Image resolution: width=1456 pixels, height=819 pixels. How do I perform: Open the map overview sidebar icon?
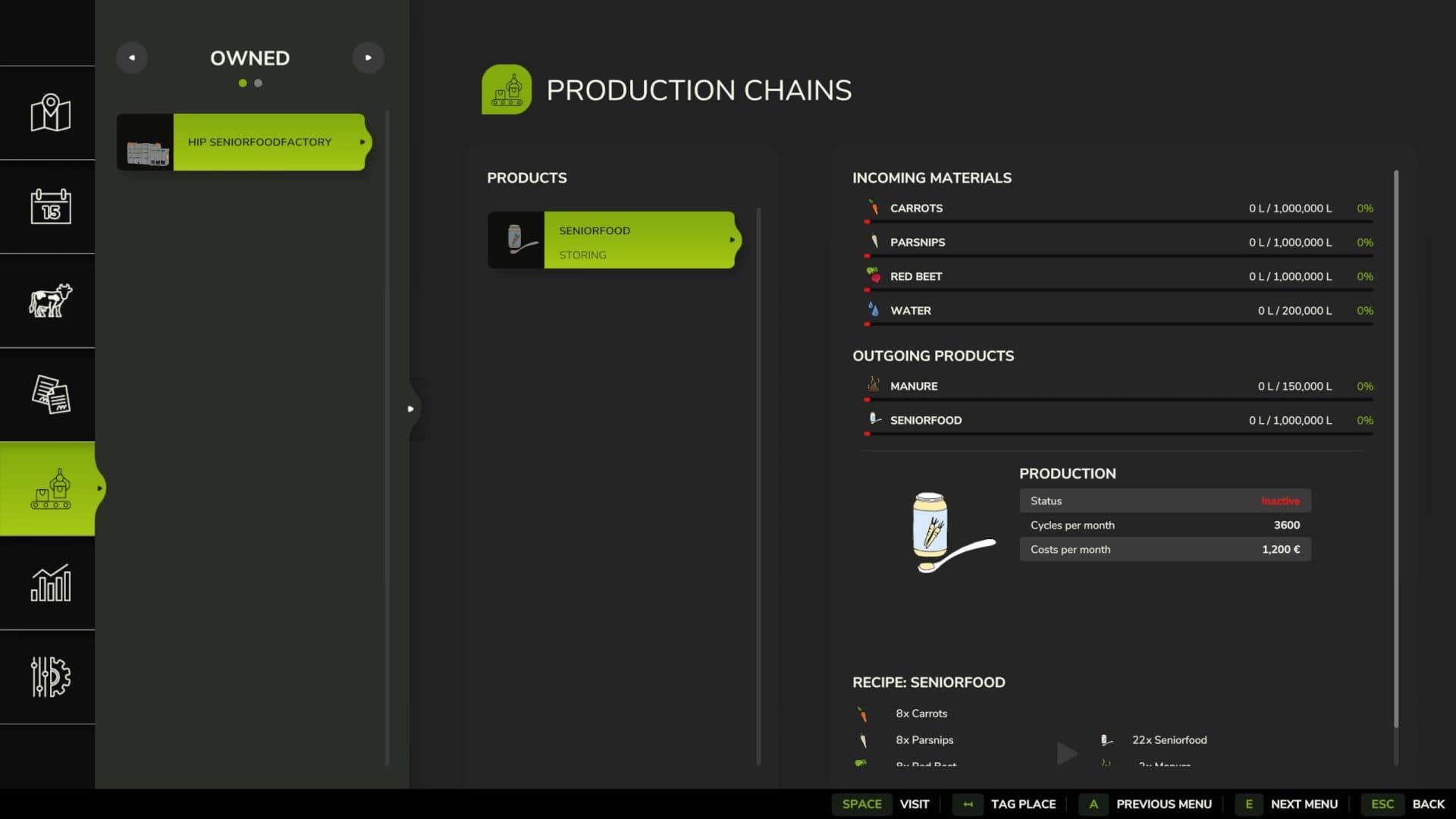[50, 113]
